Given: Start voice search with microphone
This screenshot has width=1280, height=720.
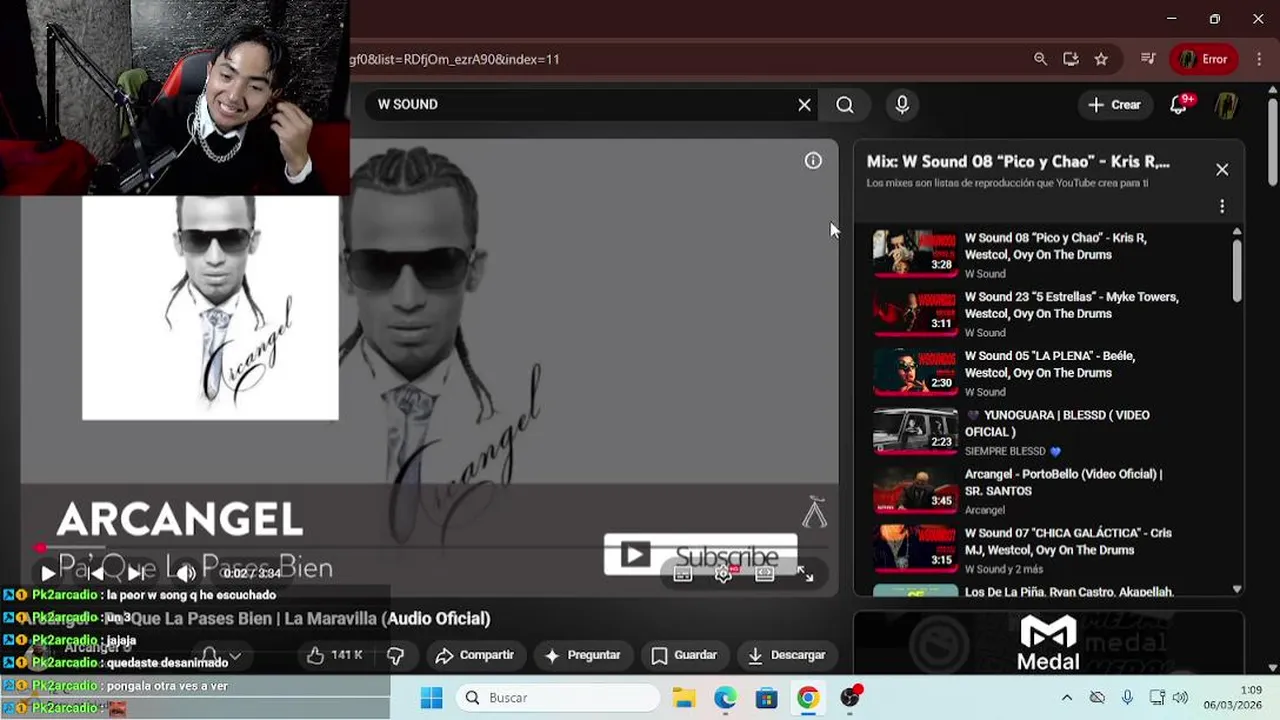Looking at the screenshot, I should (902, 105).
